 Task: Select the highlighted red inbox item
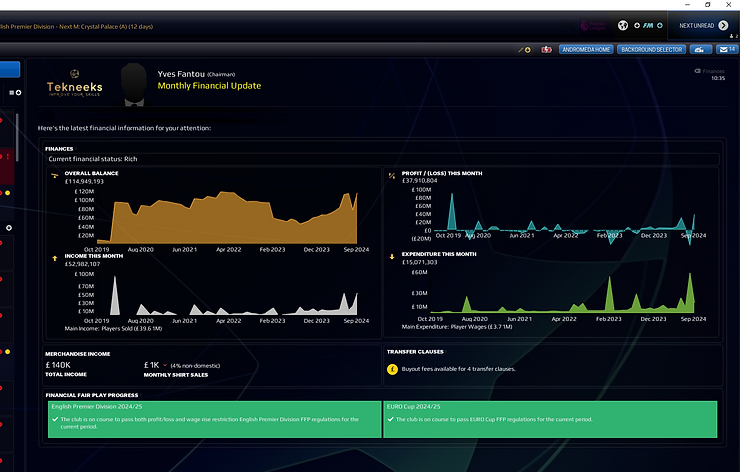[7, 166]
